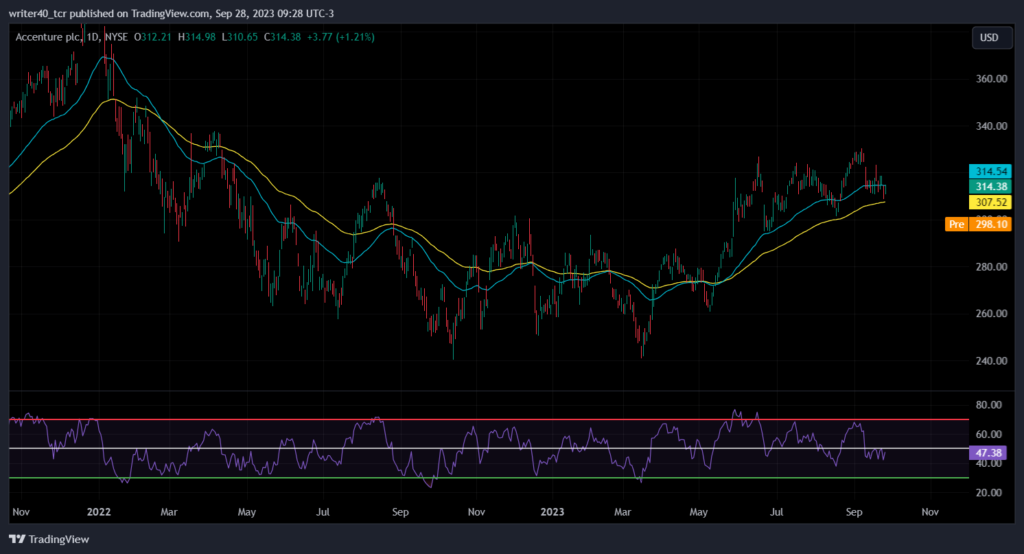The width and height of the screenshot is (1024, 554).
Task: Select the low value L310.65
Action: point(240,37)
